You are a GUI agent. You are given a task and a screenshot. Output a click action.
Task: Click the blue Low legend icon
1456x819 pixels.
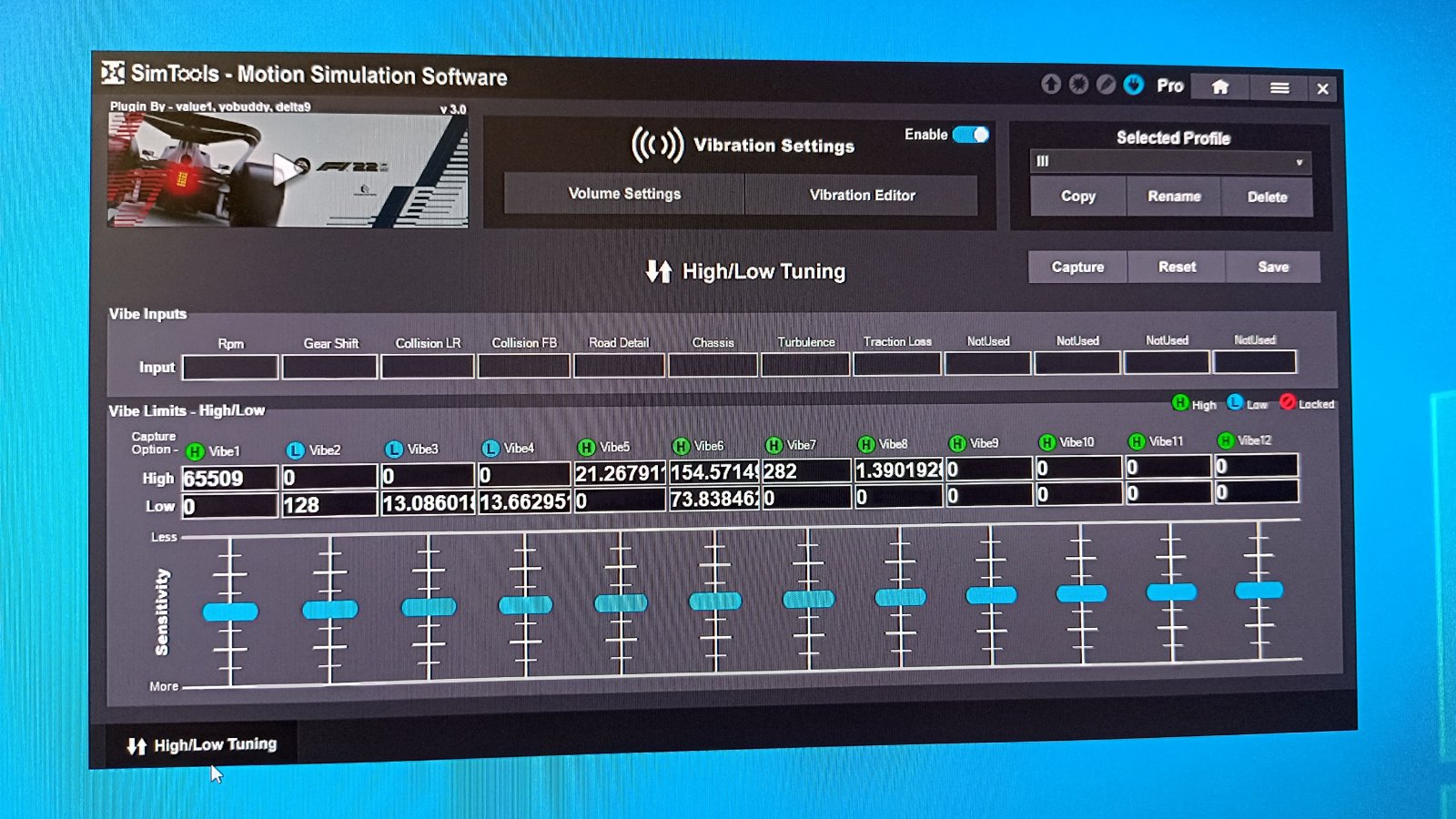(1235, 402)
